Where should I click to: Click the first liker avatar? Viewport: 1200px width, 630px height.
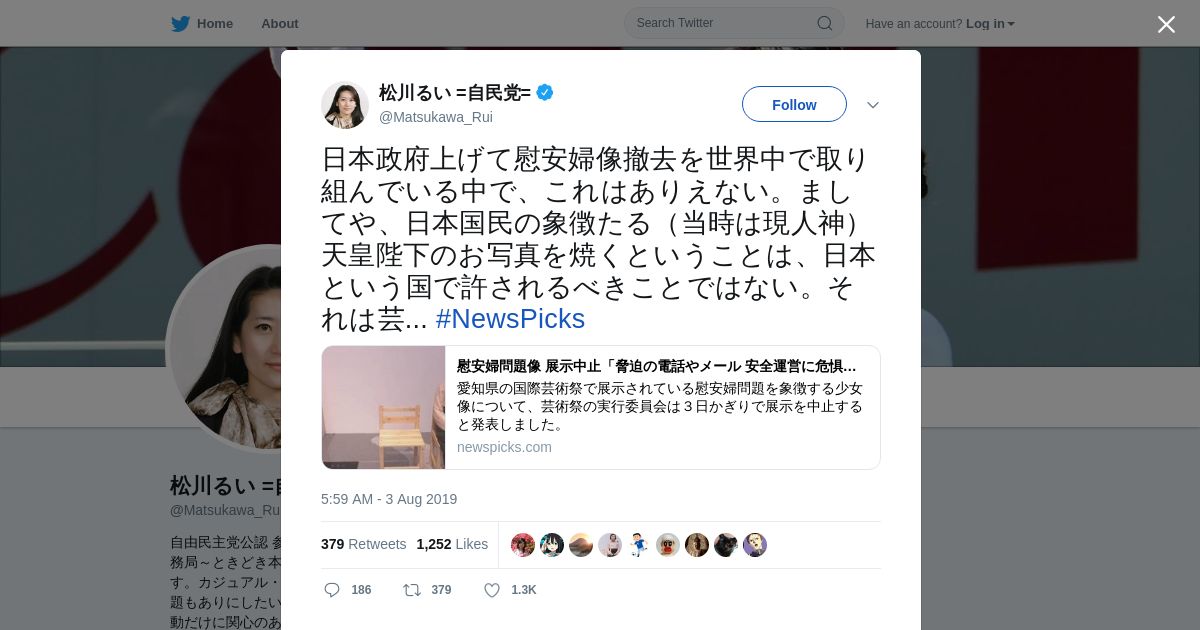click(523, 545)
